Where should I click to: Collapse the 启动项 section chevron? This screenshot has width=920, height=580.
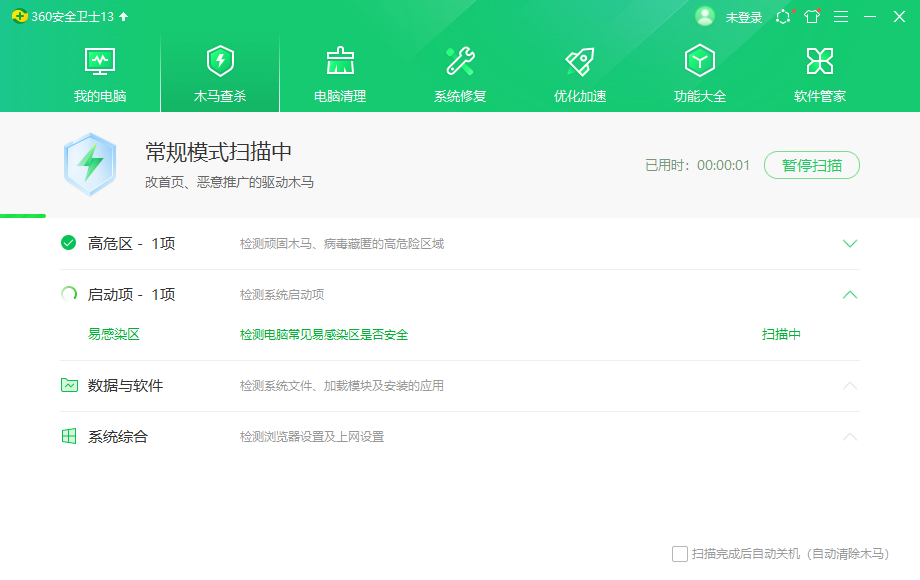click(850, 294)
